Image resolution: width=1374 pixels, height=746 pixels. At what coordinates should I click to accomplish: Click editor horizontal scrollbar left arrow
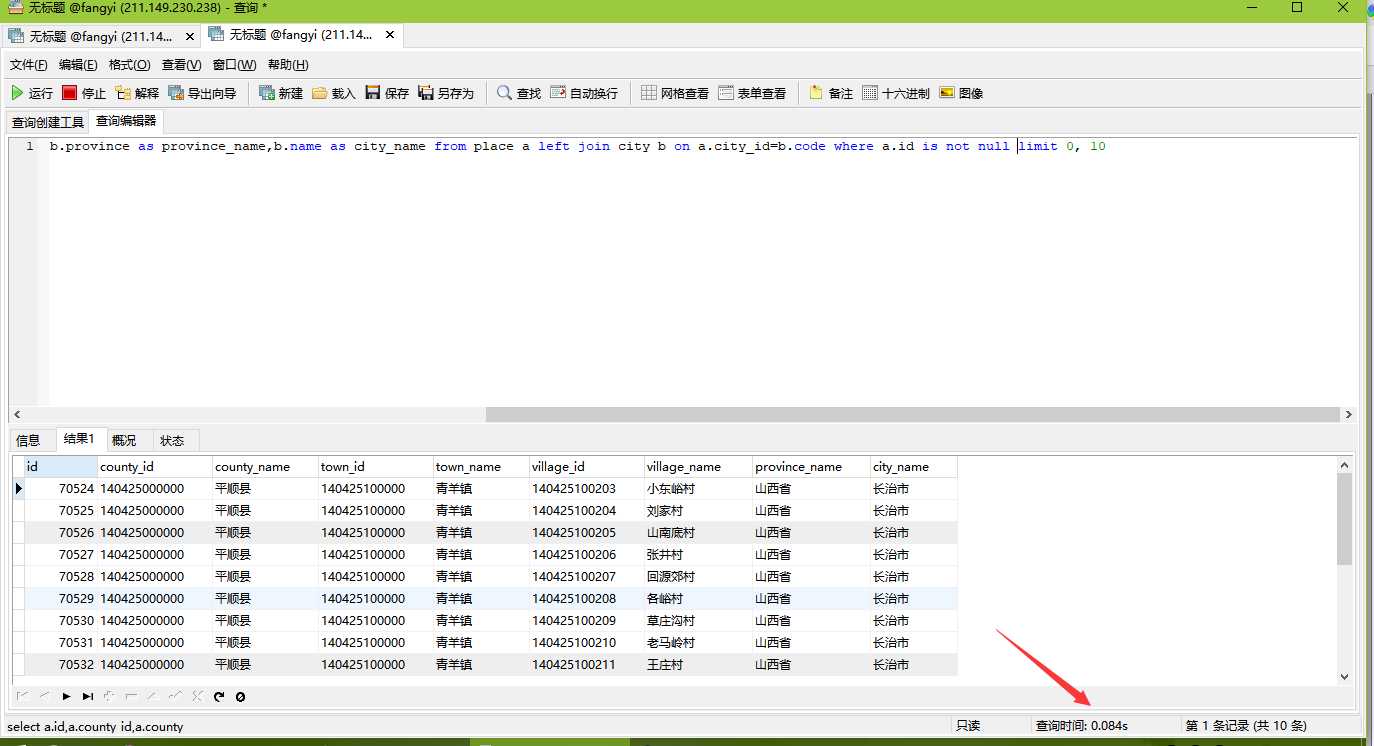coord(17,414)
